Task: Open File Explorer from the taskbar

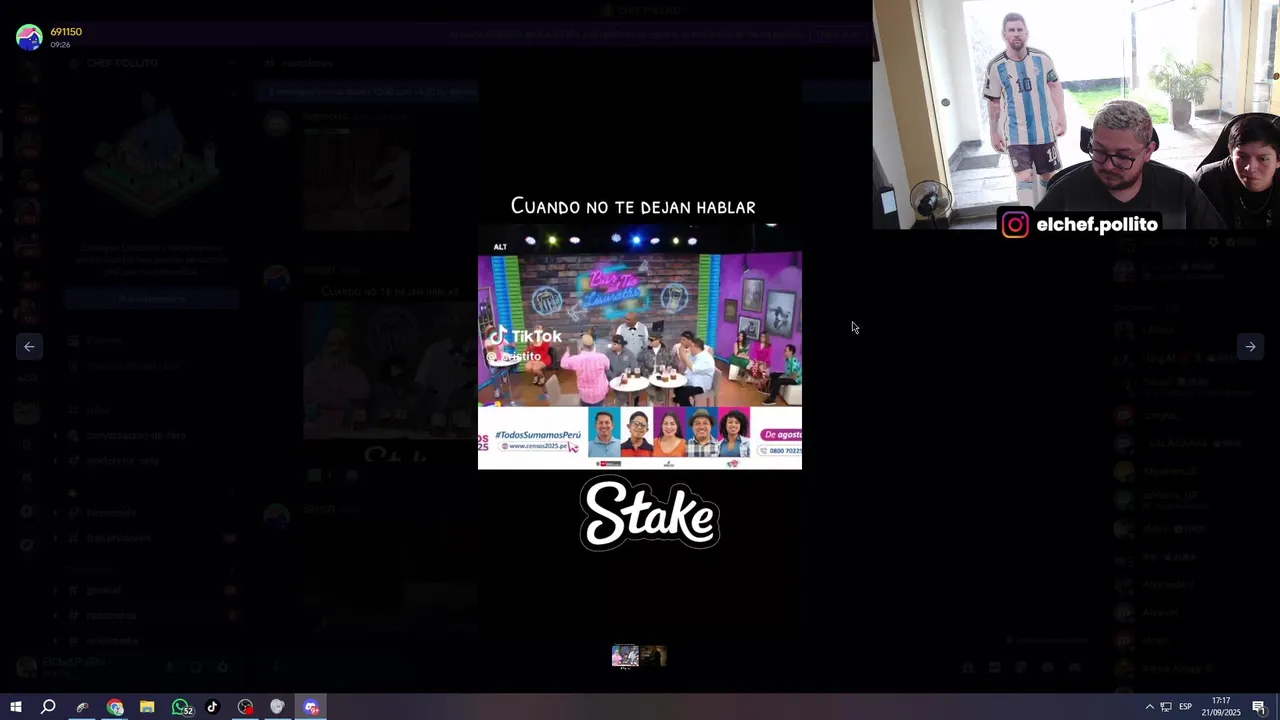Action: [147, 707]
